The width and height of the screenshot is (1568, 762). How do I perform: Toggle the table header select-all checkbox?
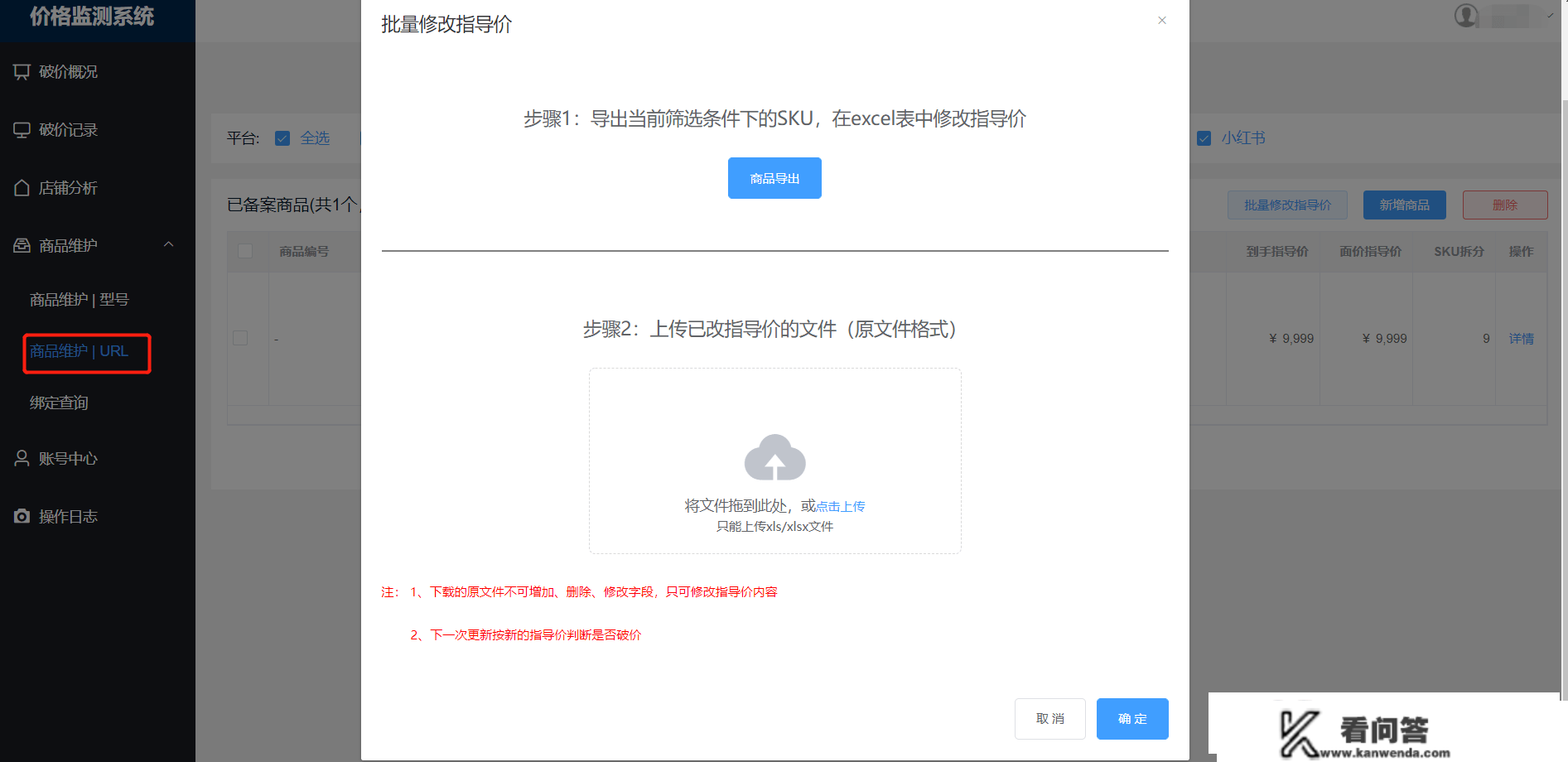coord(245,251)
